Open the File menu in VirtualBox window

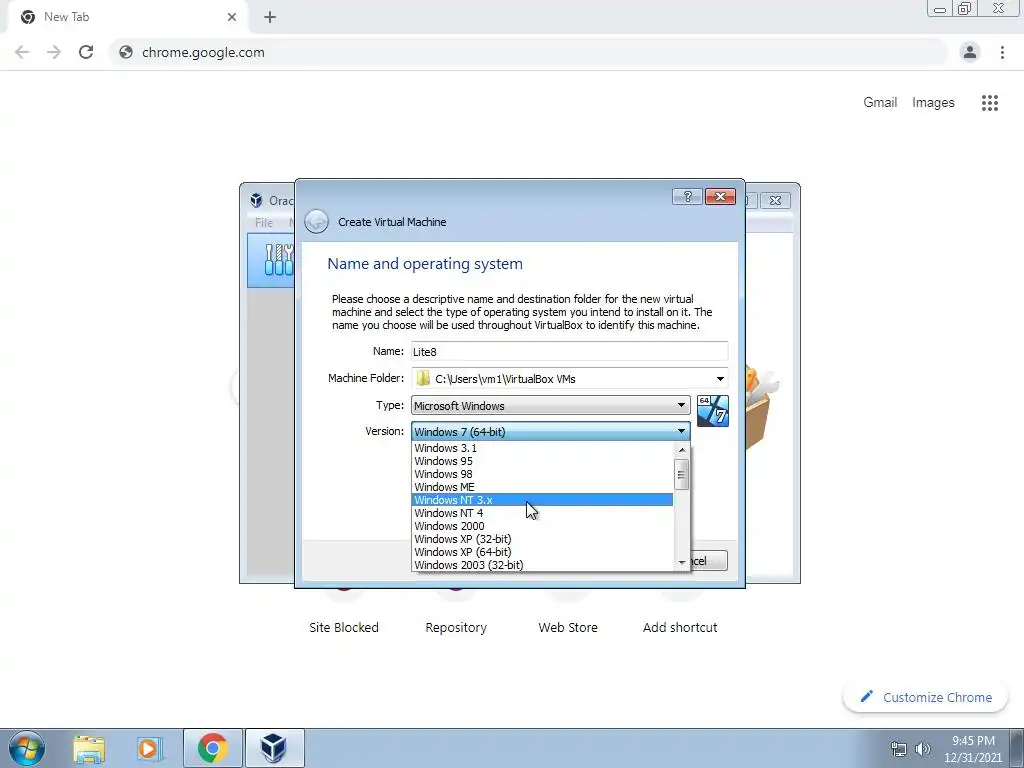(264, 223)
